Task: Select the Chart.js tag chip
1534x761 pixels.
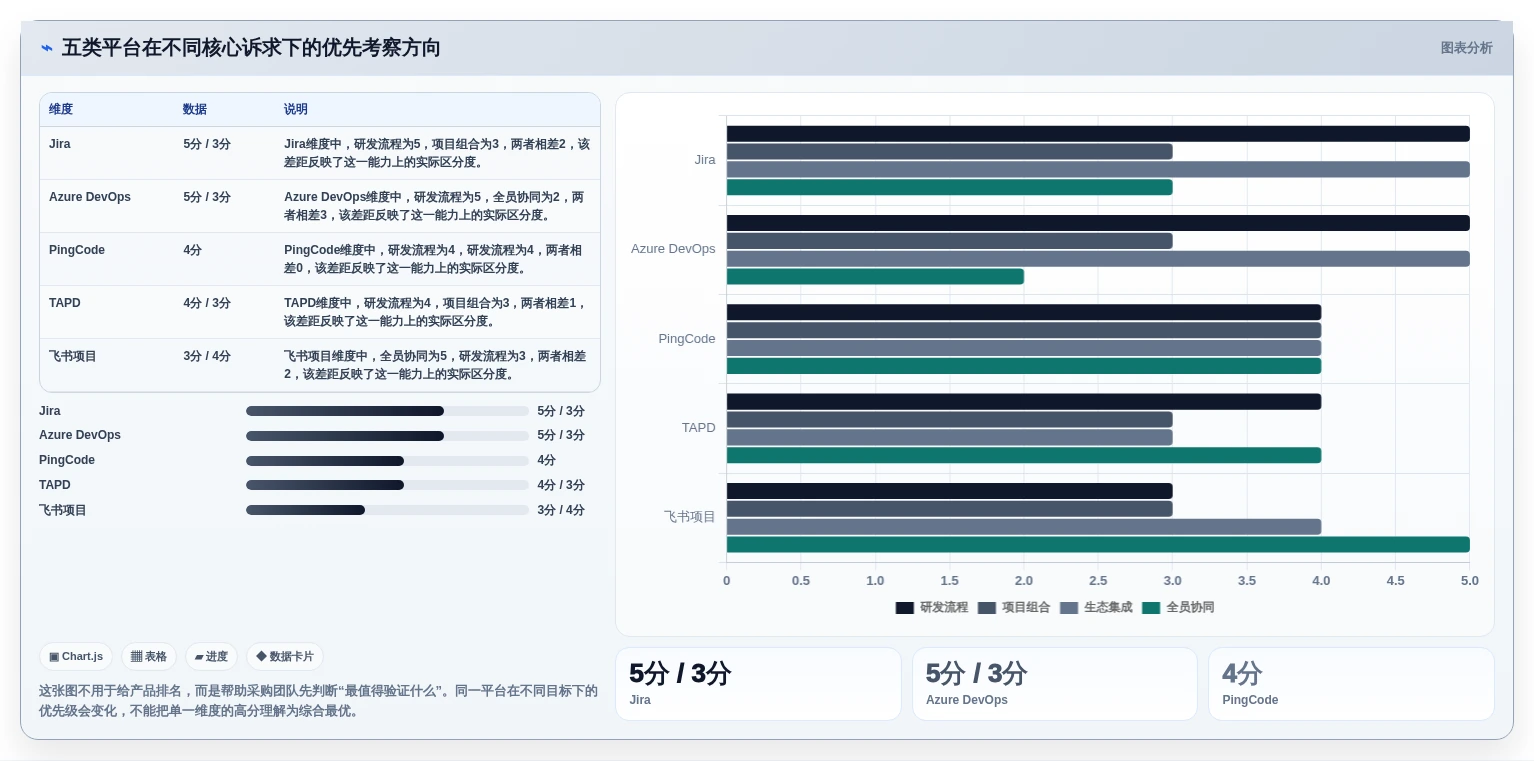Action: click(76, 657)
